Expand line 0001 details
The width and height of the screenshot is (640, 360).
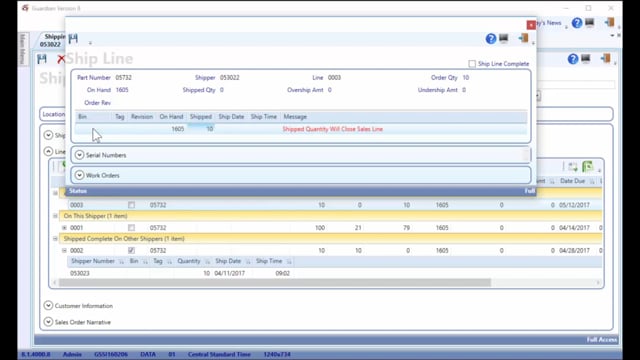click(64, 228)
